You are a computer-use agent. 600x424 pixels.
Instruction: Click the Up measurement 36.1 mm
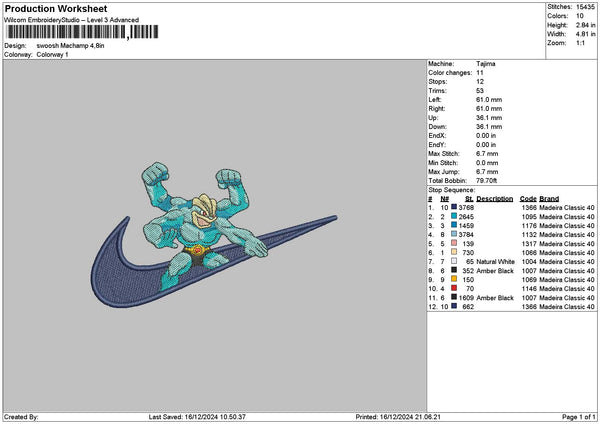(x=489, y=118)
